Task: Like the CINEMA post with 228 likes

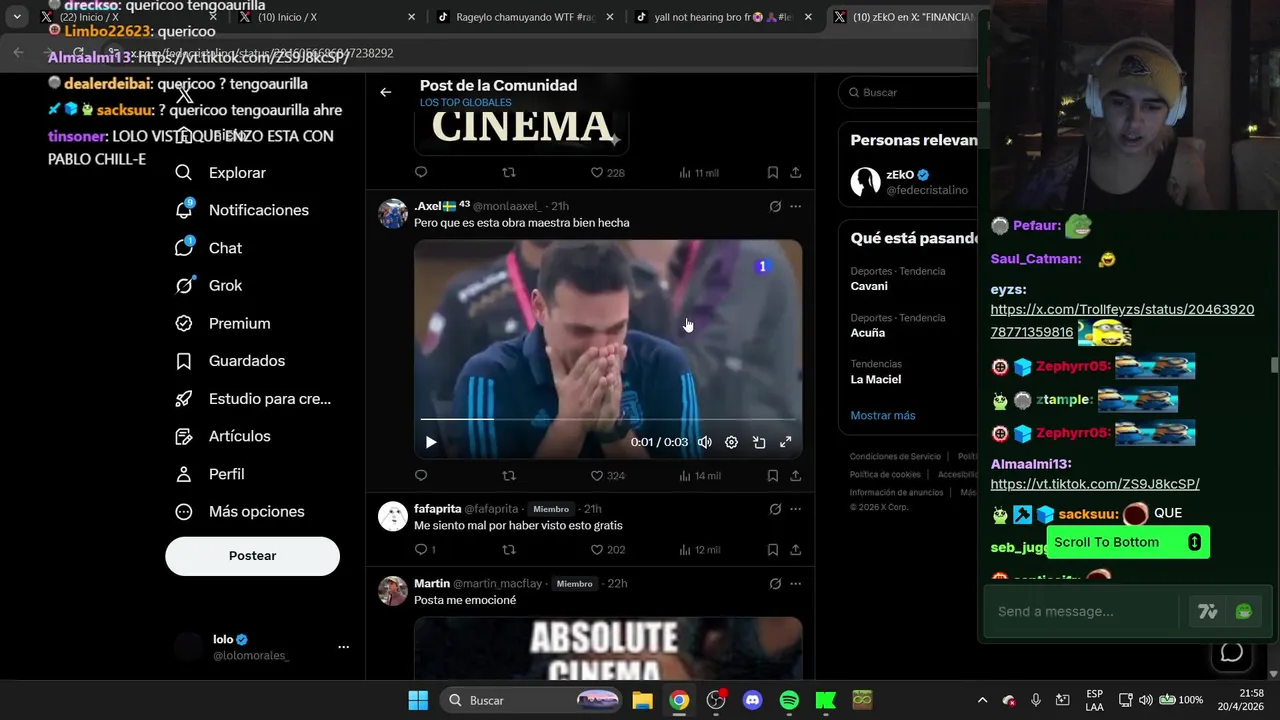Action: pyautogui.click(x=608, y=173)
